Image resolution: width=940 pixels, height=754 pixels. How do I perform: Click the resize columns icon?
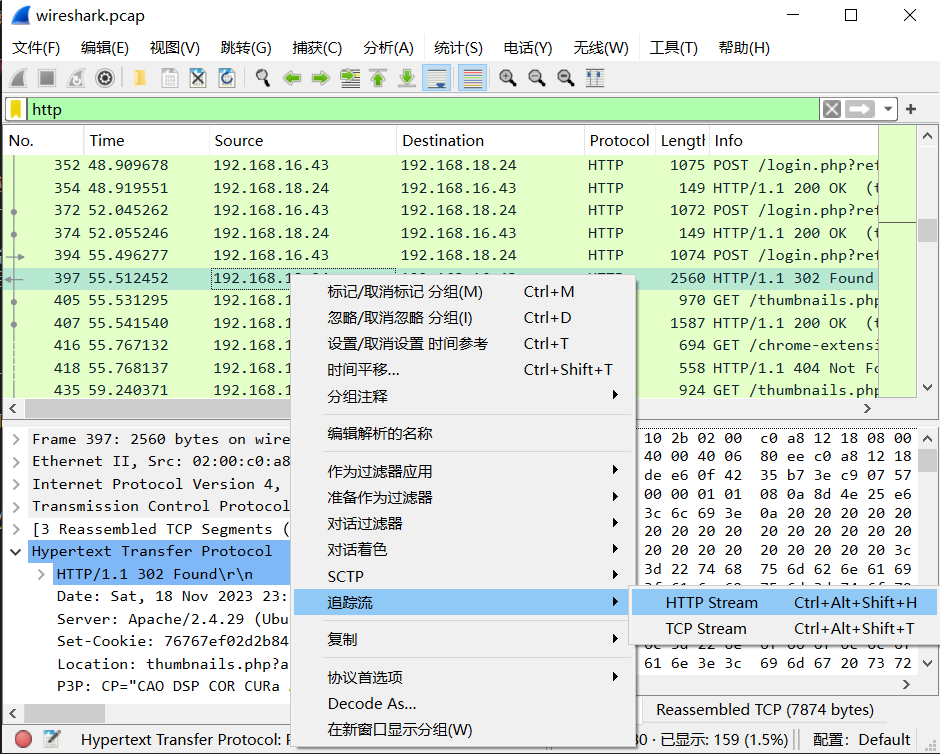[594, 78]
